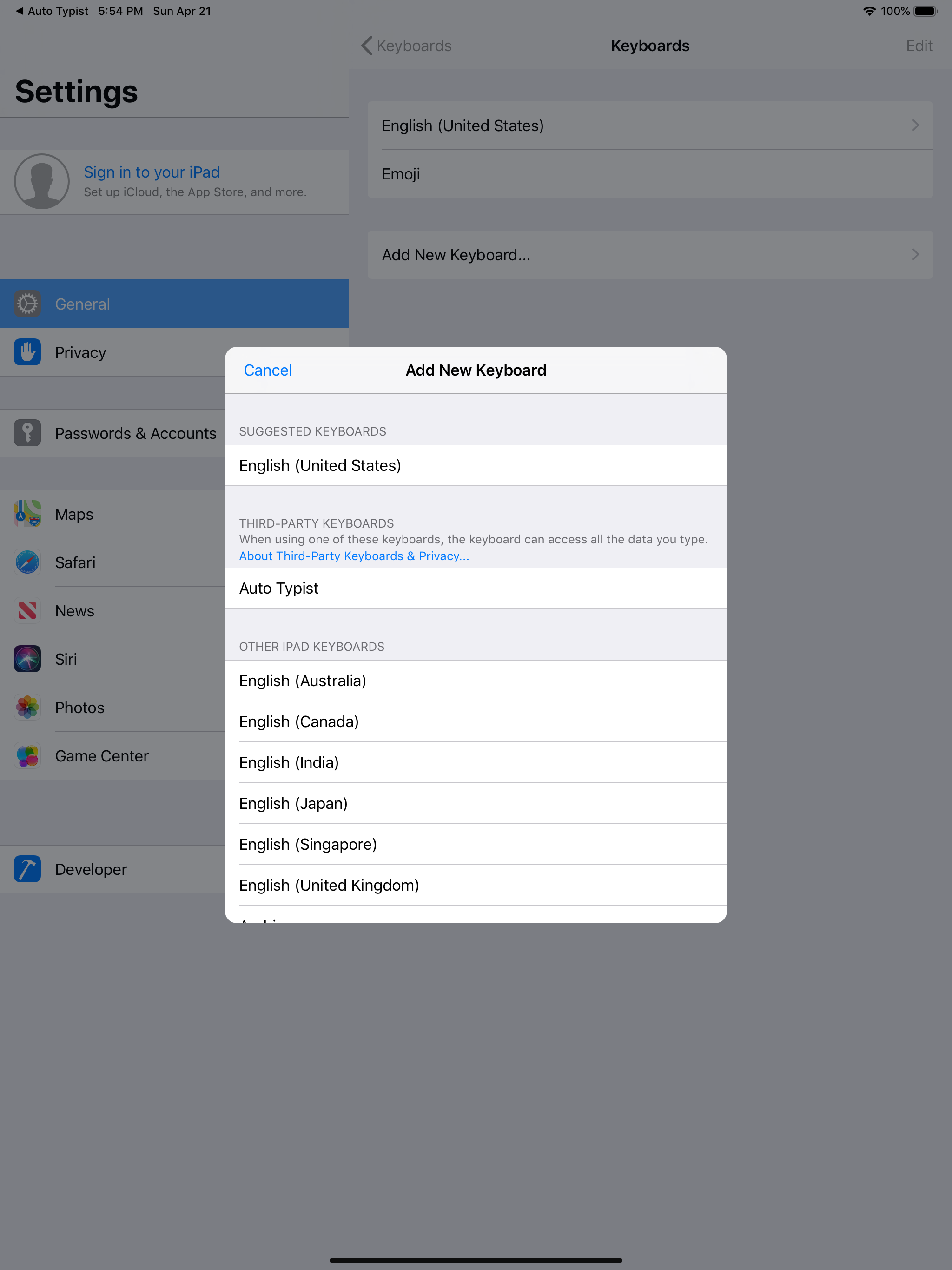Cancel adding a new keyboard
Viewport: 952px width, 1270px height.
coord(268,370)
